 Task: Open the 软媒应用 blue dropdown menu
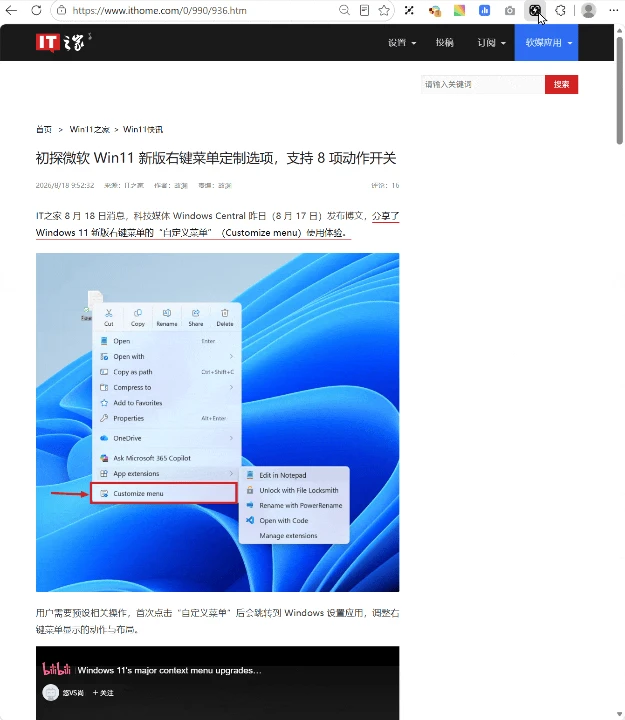pyautogui.click(x=546, y=43)
